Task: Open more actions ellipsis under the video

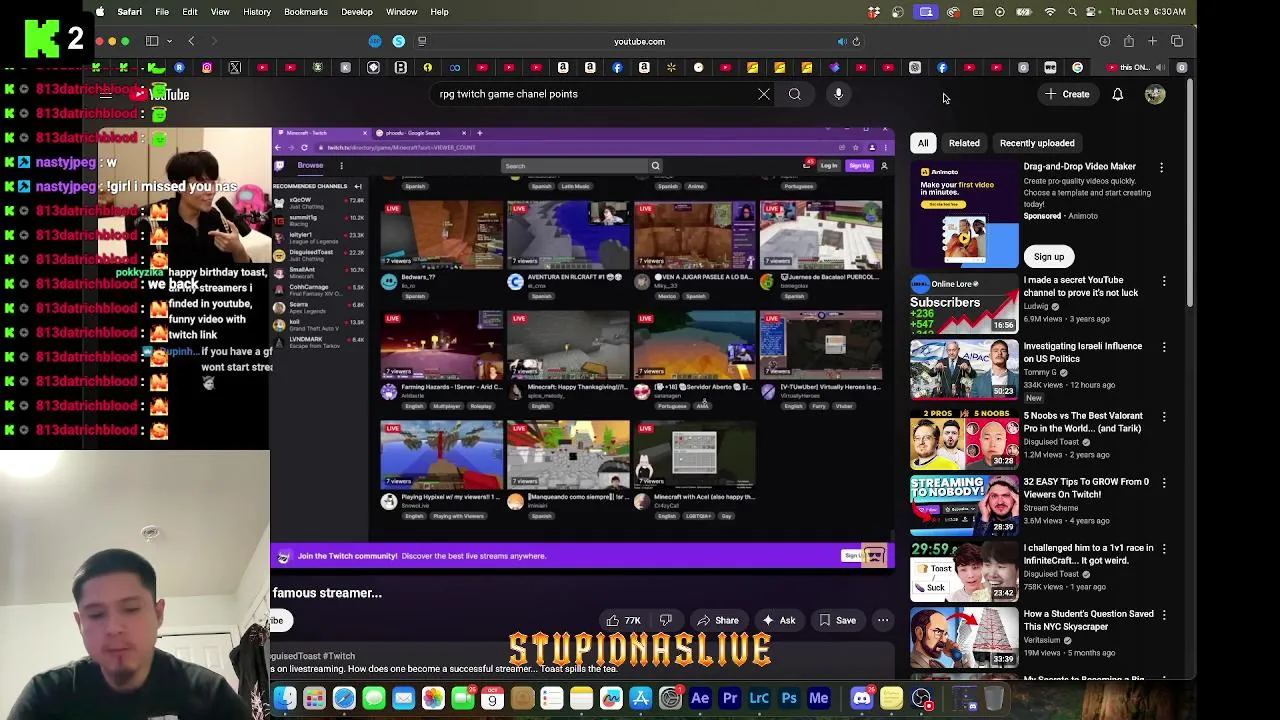Action: (x=883, y=620)
